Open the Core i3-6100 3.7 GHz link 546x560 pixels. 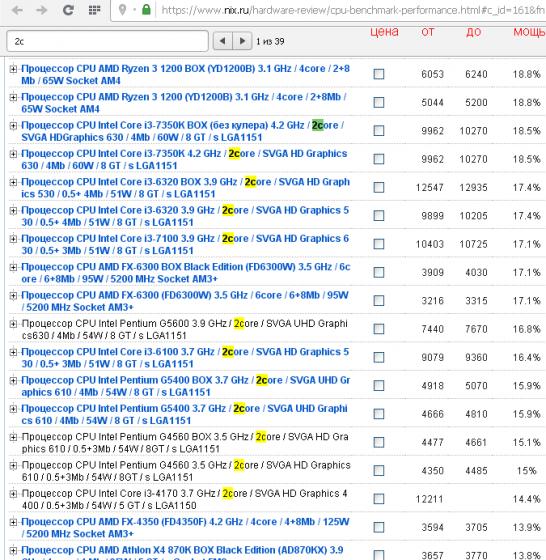pyautogui.click(x=185, y=358)
